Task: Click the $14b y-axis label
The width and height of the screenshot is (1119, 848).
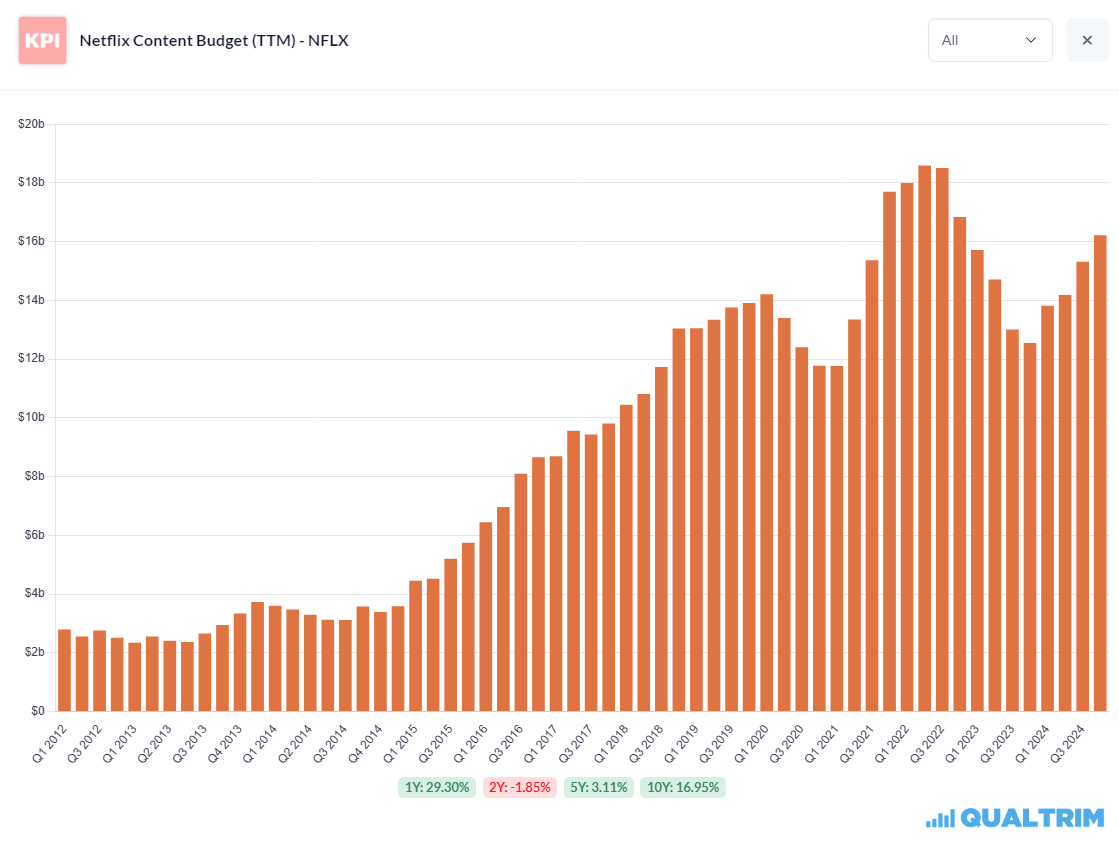Action: [x=31, y=300]
